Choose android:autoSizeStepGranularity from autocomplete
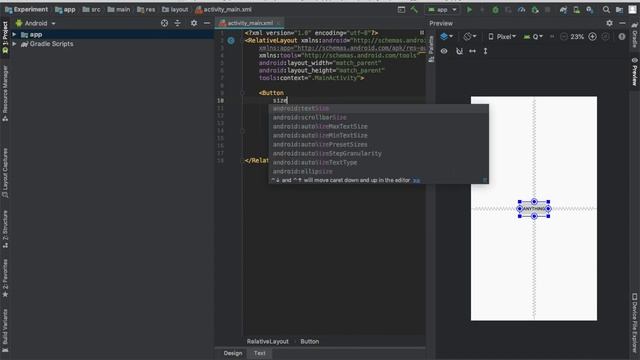Screen dimensions: 640x360 378,153
